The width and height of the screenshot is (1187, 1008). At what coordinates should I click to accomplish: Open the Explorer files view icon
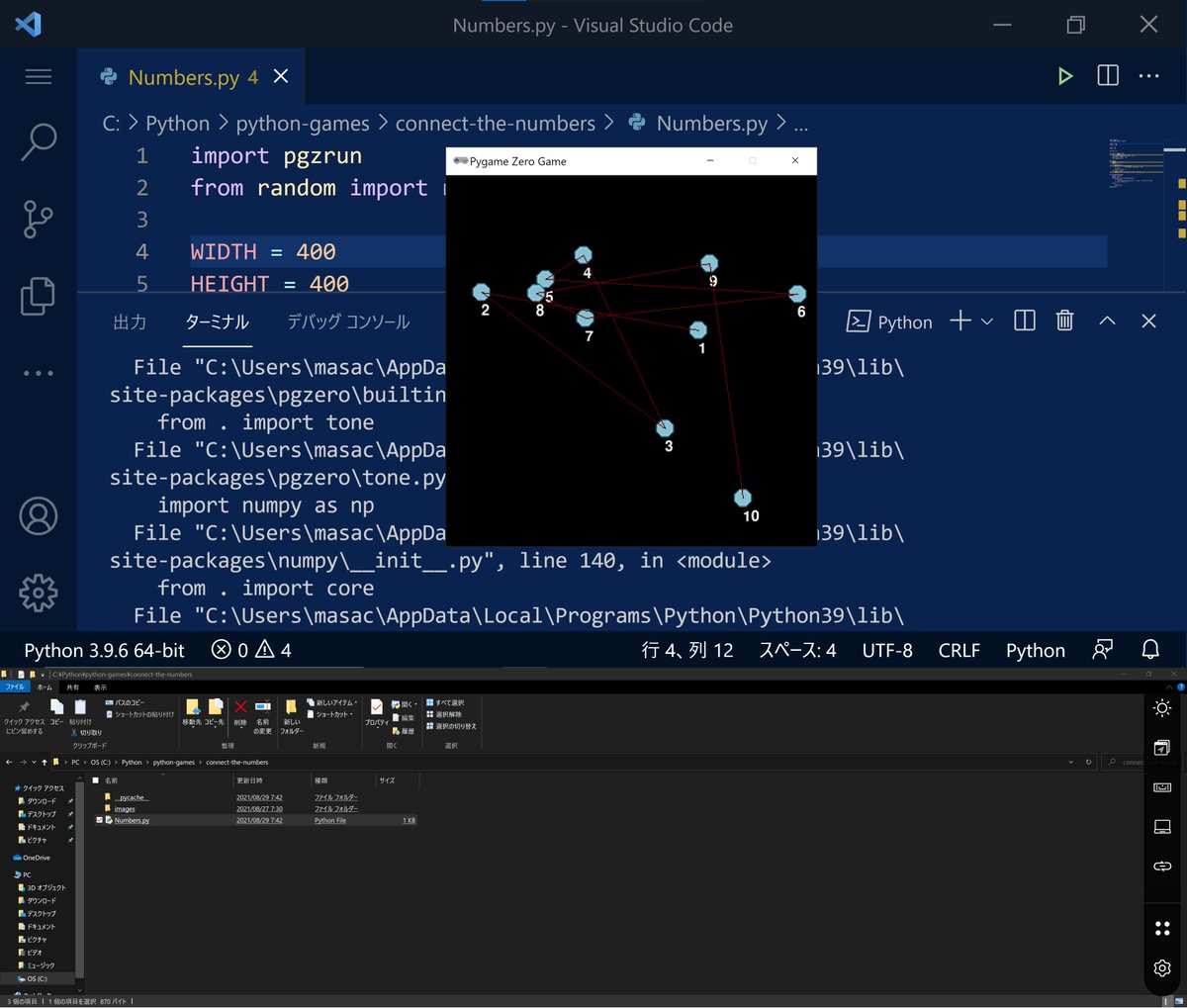pos(39,296)
